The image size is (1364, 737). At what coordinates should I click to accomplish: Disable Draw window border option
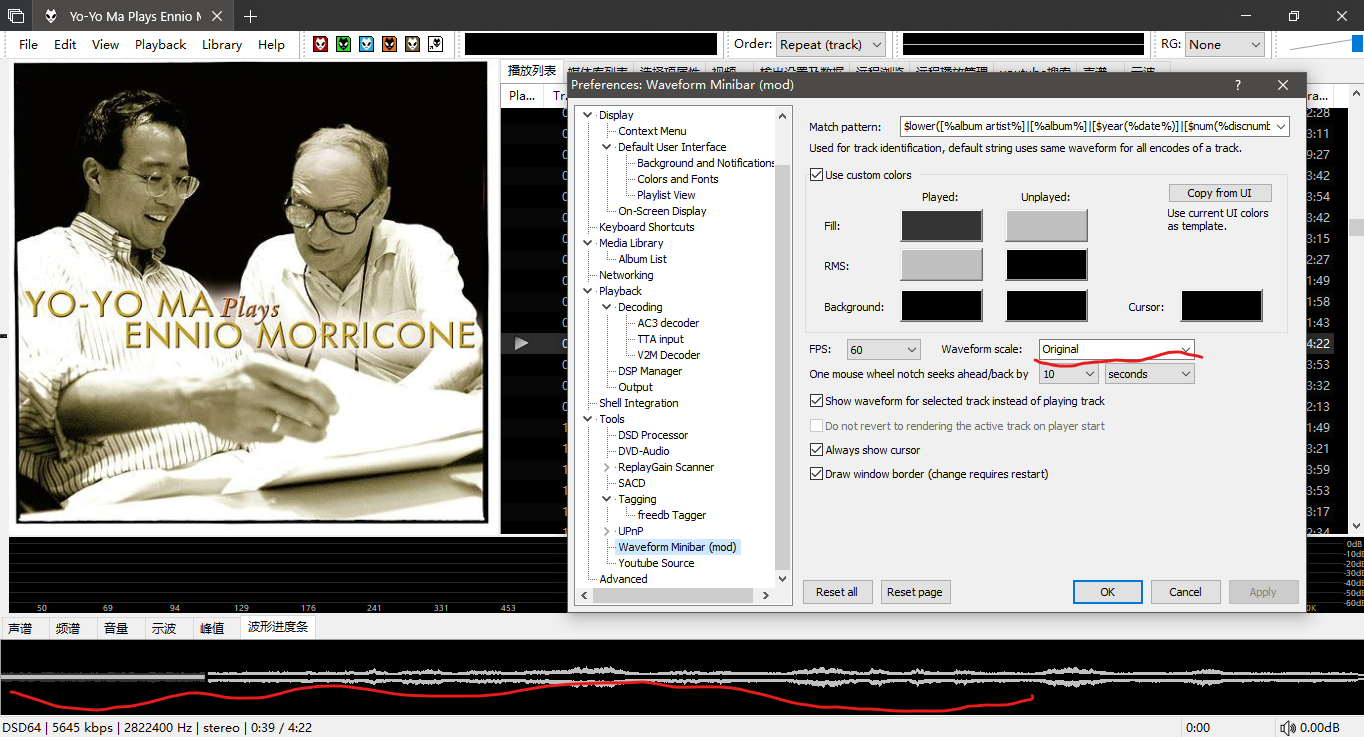816,474
